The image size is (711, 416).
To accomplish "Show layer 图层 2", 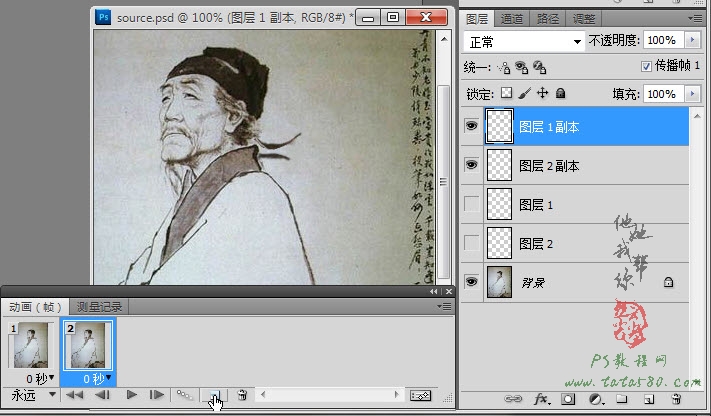I will 472,243.
